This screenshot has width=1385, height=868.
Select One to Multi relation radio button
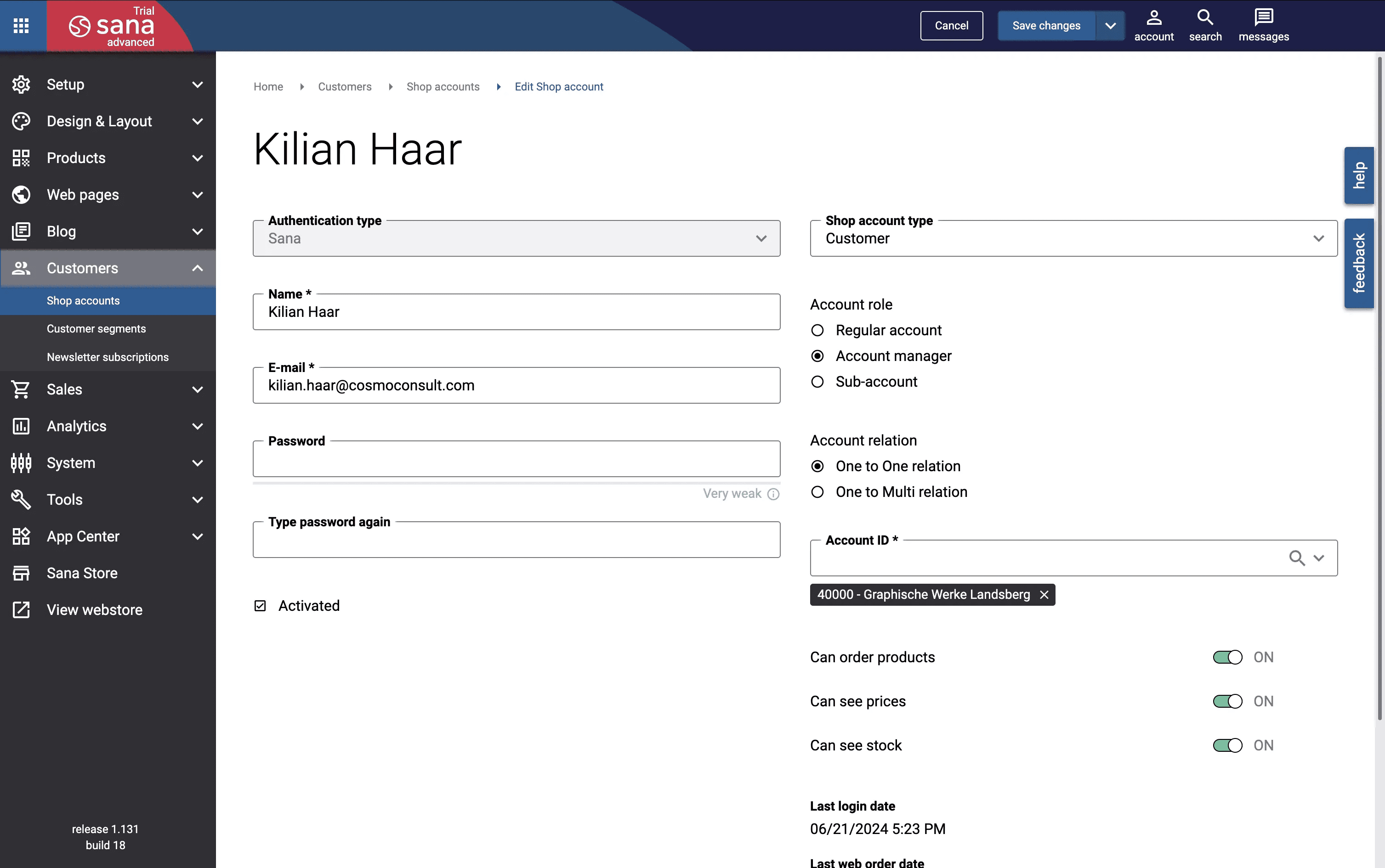click(x=817, y=492)
